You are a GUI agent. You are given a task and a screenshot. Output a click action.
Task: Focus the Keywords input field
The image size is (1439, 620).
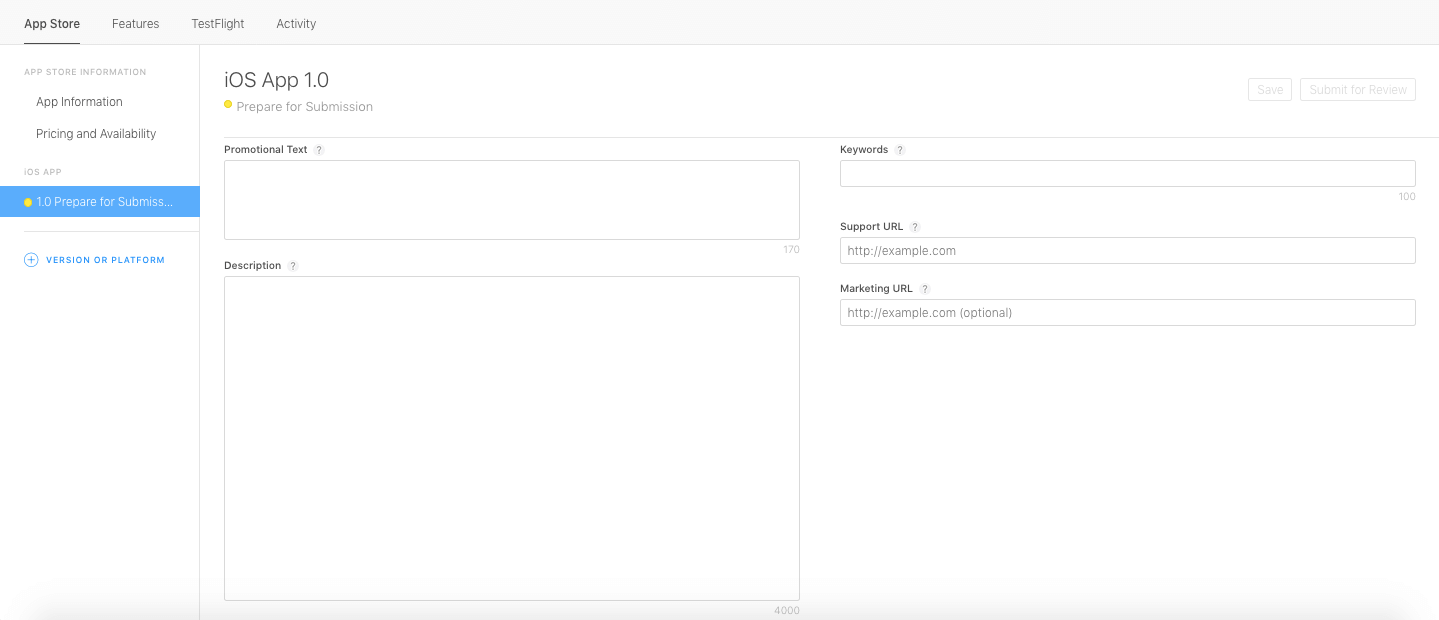[x=1128, y=173]
